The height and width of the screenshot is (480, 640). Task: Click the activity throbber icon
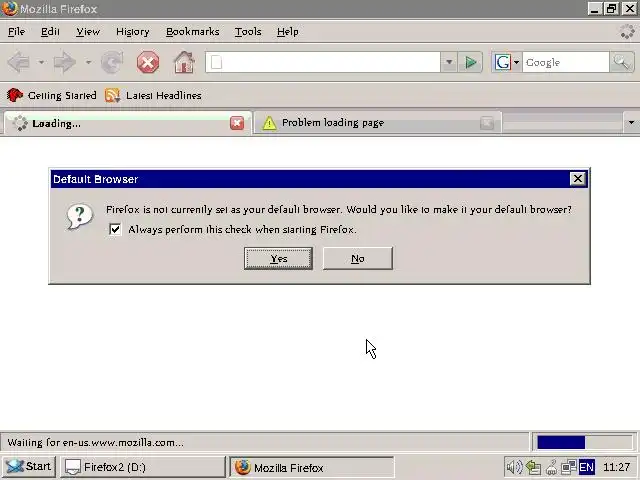click(x=627, y=31)
